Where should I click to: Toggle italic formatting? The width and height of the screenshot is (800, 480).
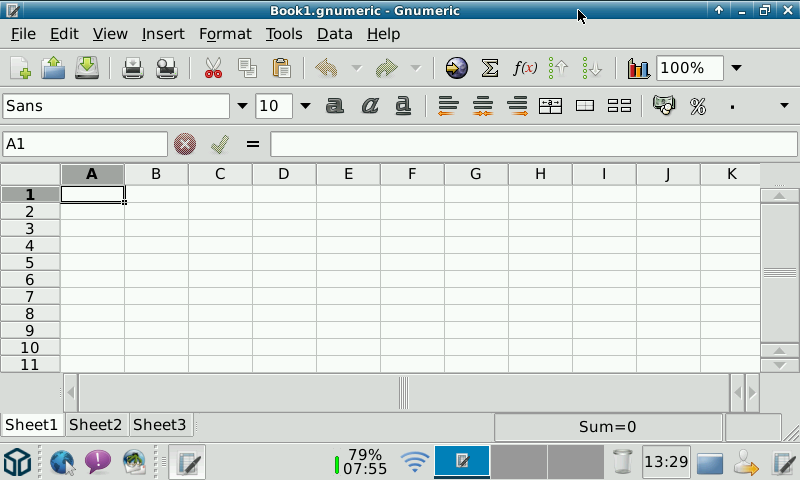(369, 106)
